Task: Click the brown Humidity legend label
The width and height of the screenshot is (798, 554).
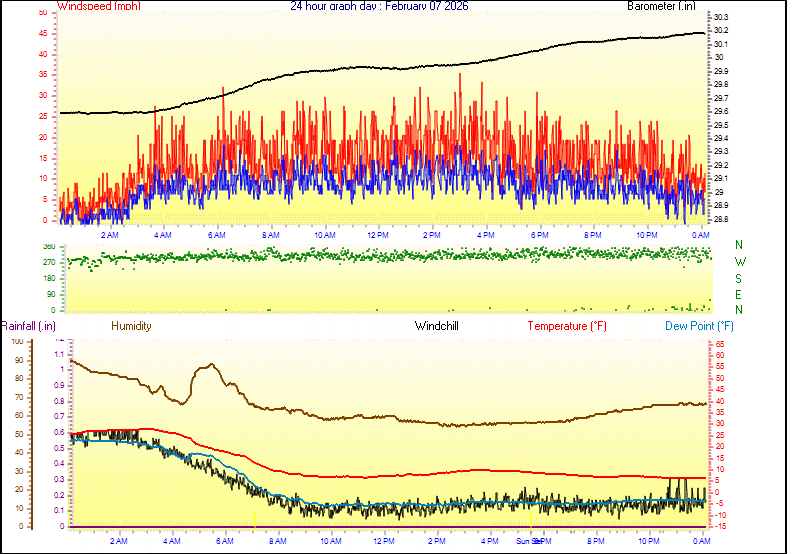Action: tap(131, 326)
